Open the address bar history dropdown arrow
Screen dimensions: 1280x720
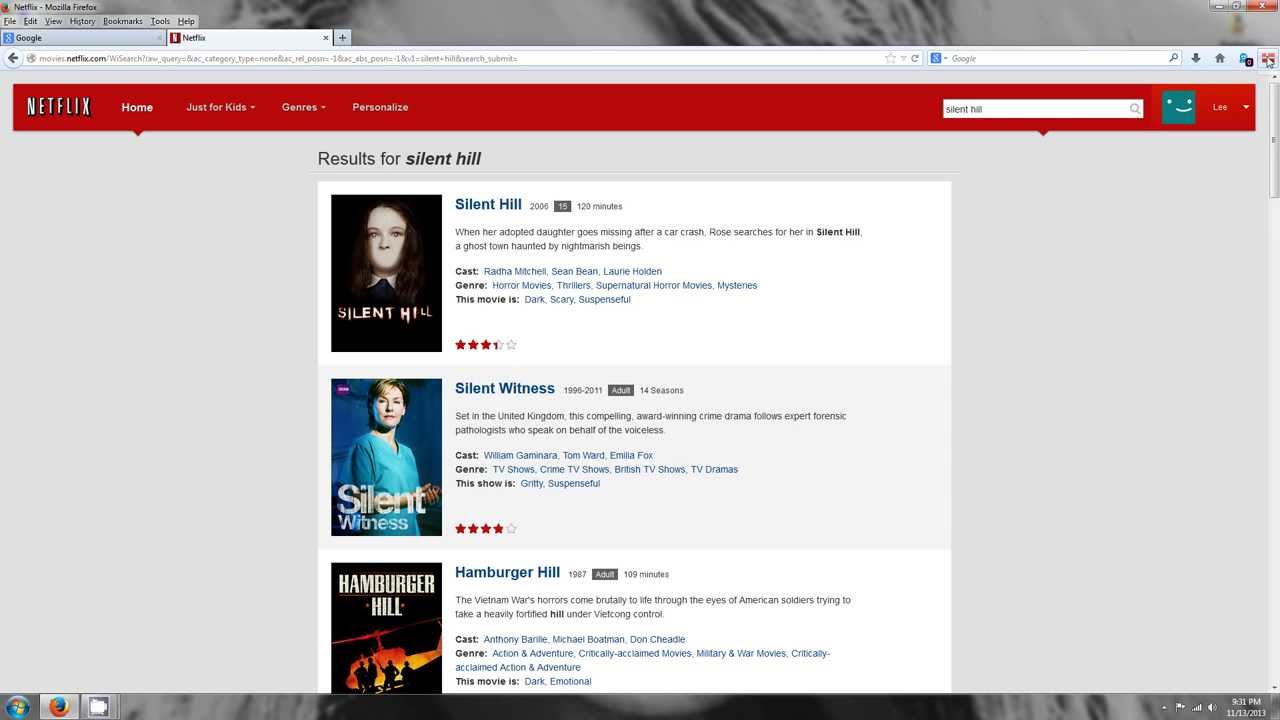click(903, 58)
